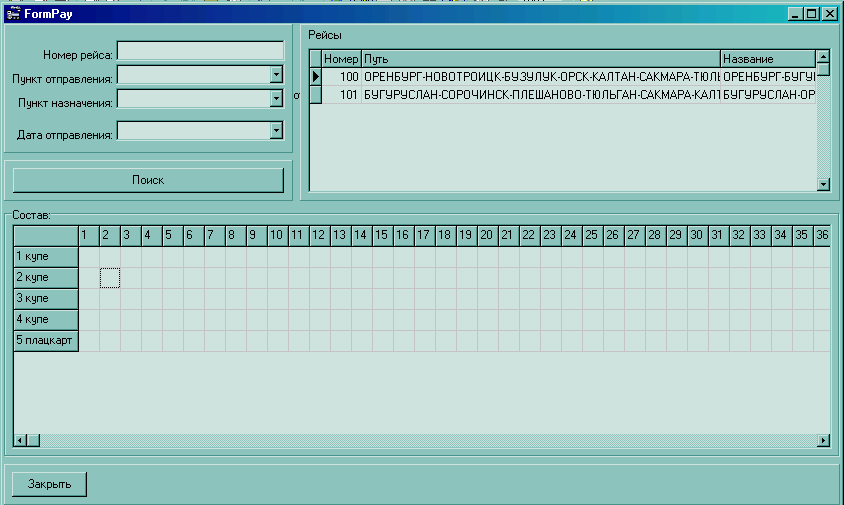Click the Закрыть button
The image size is (844, 505).
(x=49, y=484)
